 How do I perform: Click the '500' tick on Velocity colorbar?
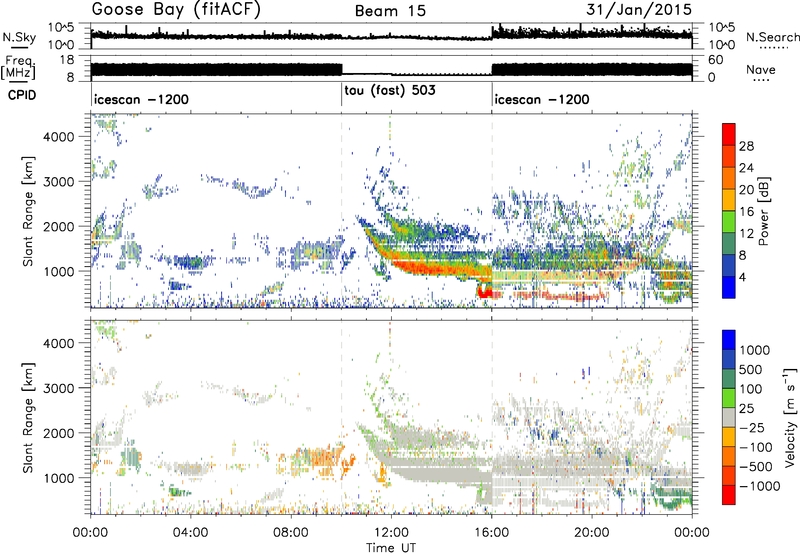pos(751,369)
